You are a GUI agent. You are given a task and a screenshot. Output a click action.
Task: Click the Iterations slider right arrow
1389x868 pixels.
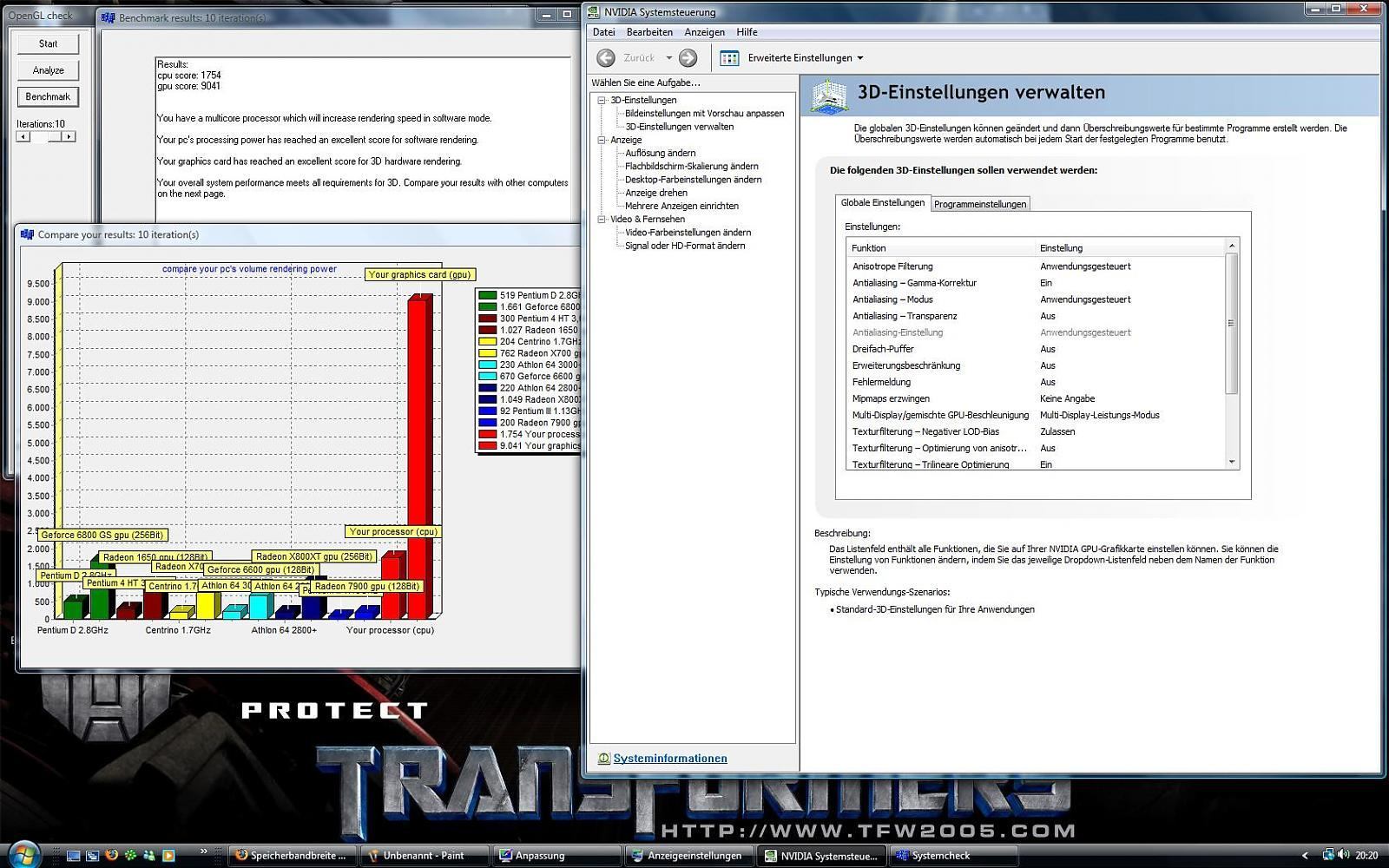[x=69, y=136]
